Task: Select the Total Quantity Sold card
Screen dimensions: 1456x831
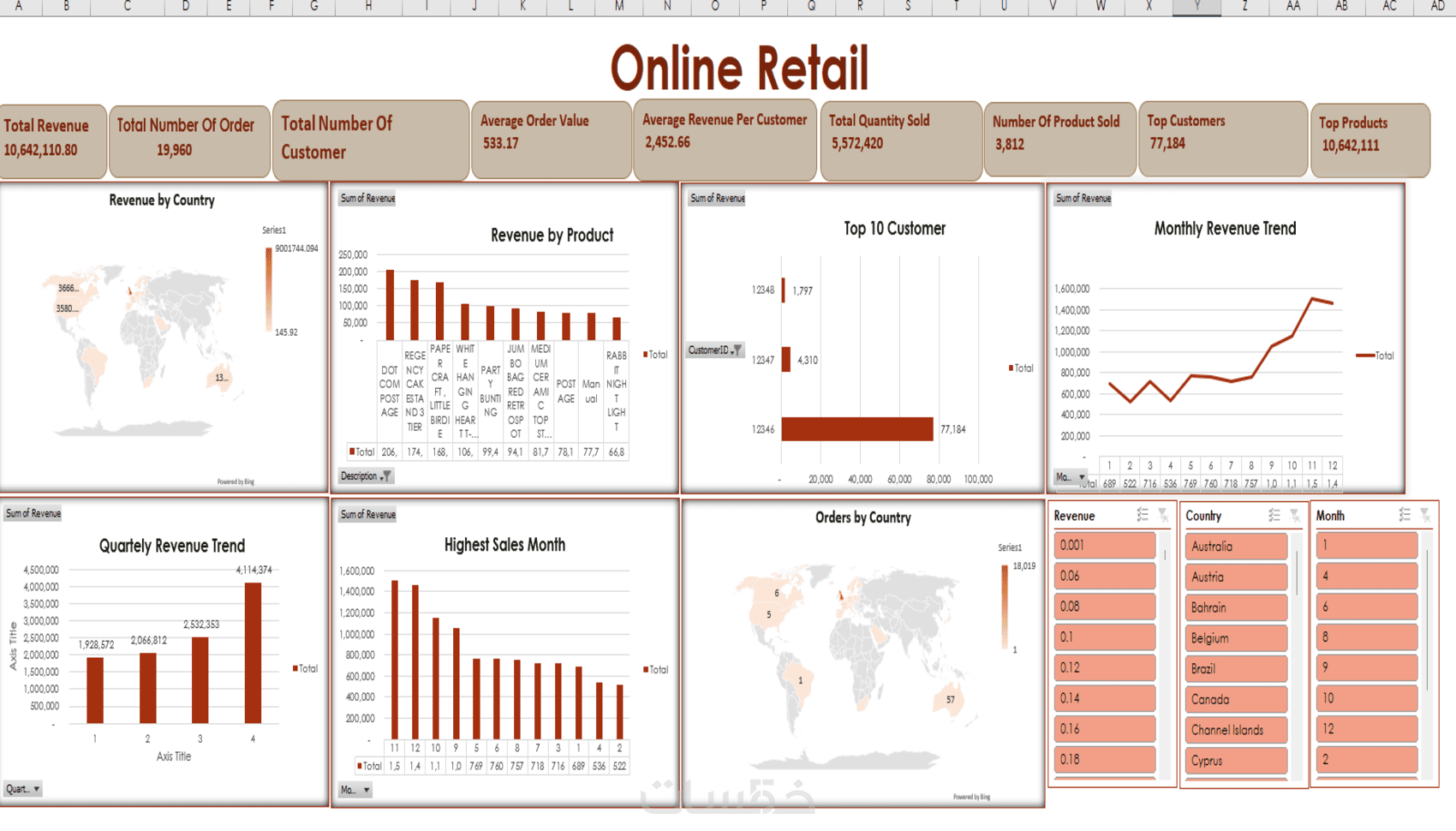Action: point(901,140)
